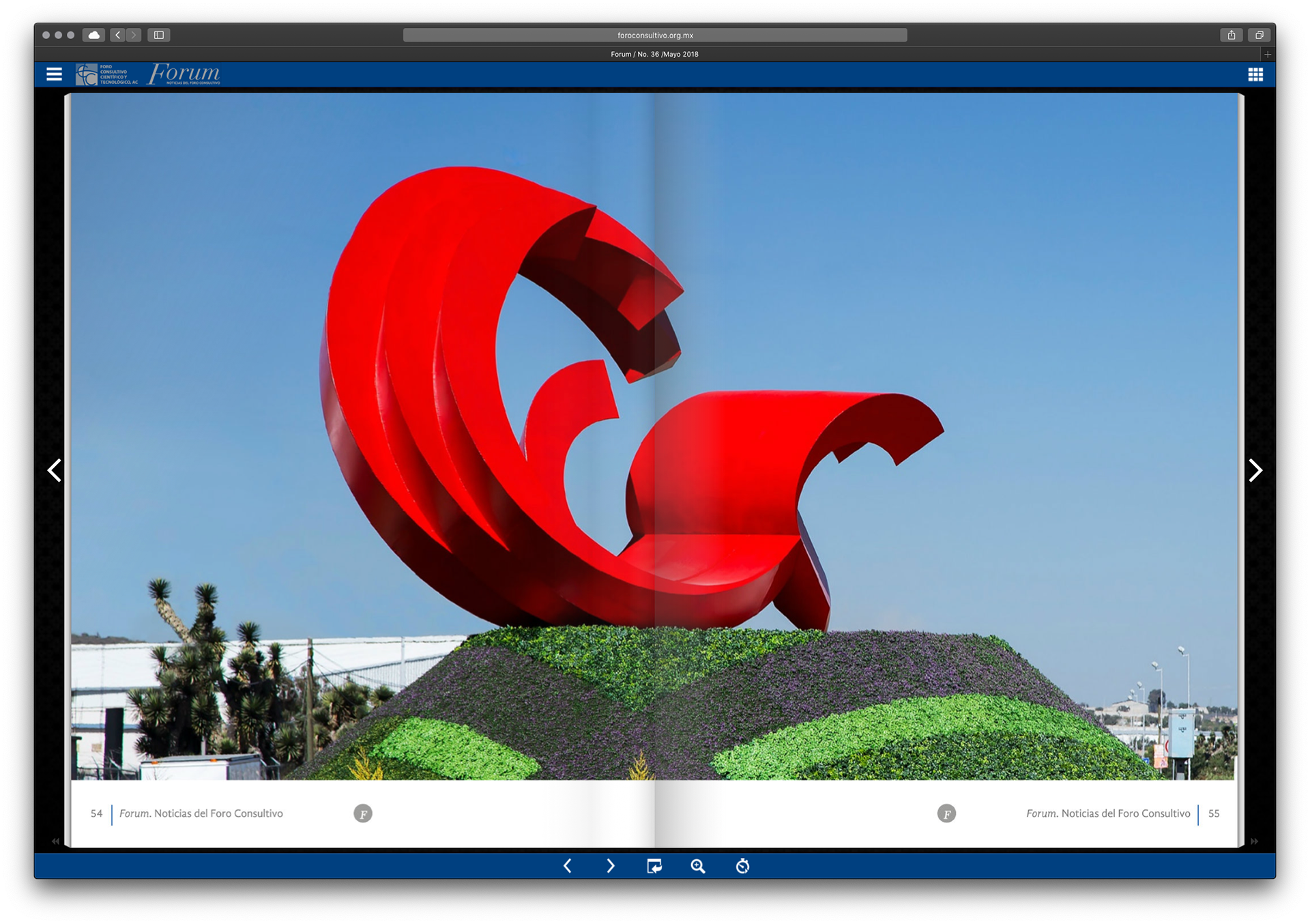Click the foroconsultivo.org.mx address bar
This screenshot has width=1310, height=924.
[655, 35]
